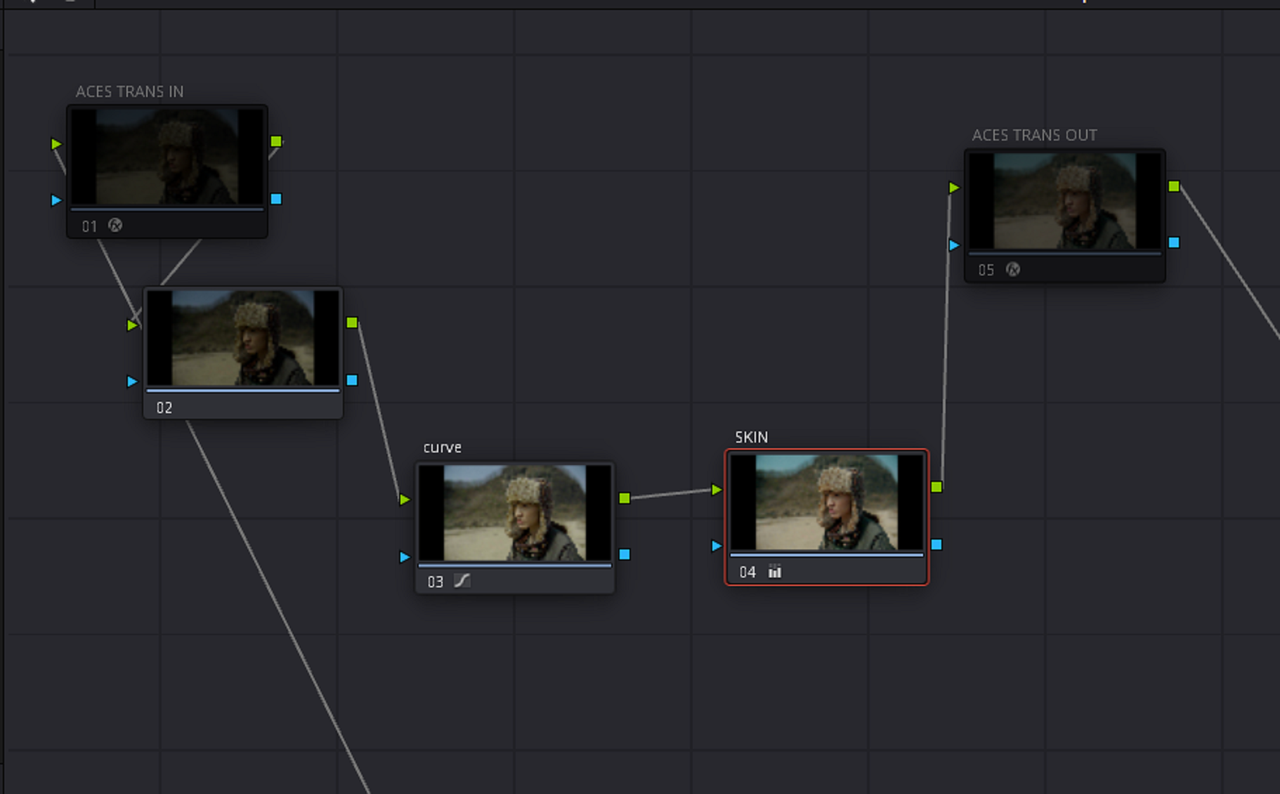
Task: Click the FX icon on node 05
Action: point(1012,269)
